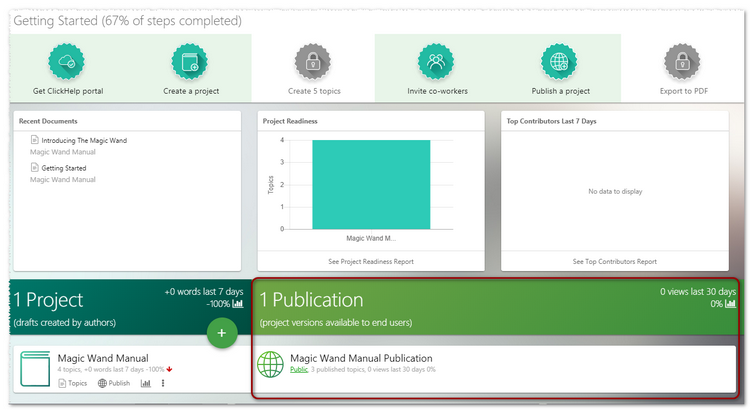Click the +0 words last 7 days text

coord(204,292)
